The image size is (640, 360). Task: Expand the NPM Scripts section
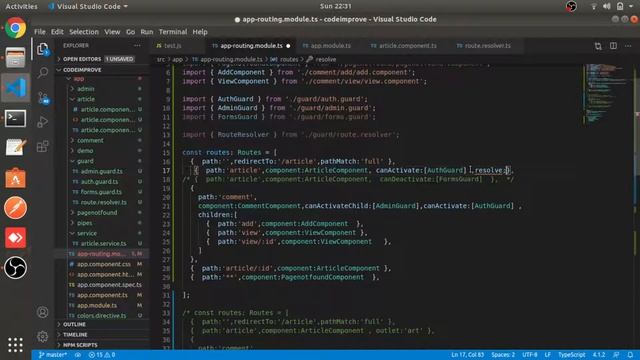pos(102,345)
